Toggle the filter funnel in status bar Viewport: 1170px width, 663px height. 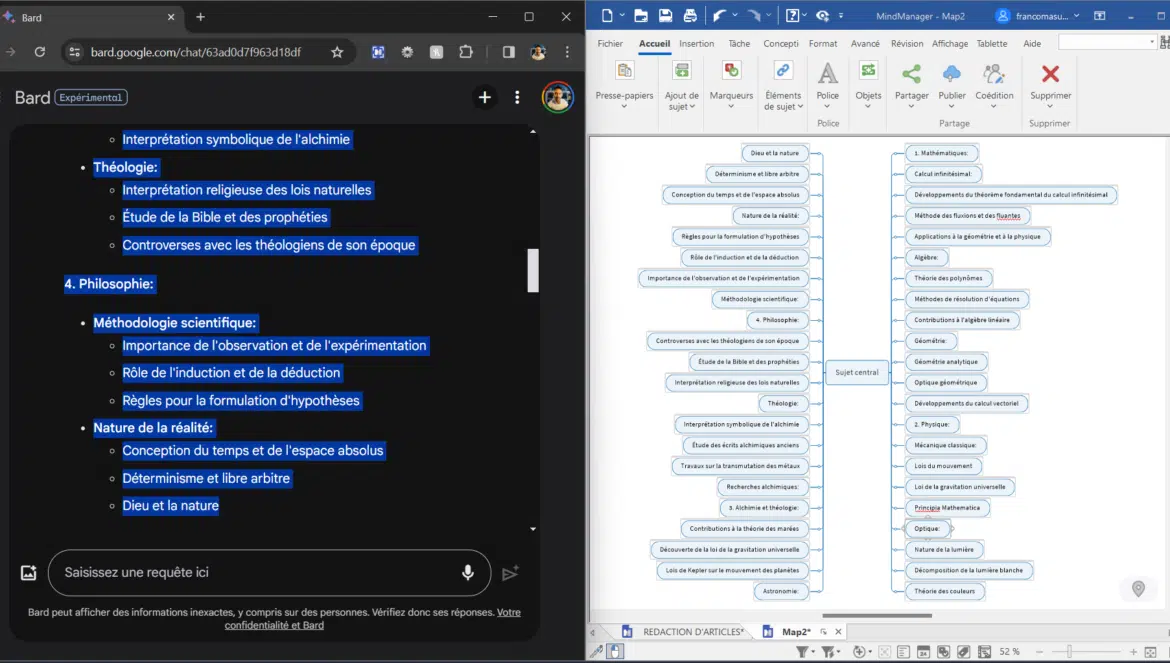801,652
